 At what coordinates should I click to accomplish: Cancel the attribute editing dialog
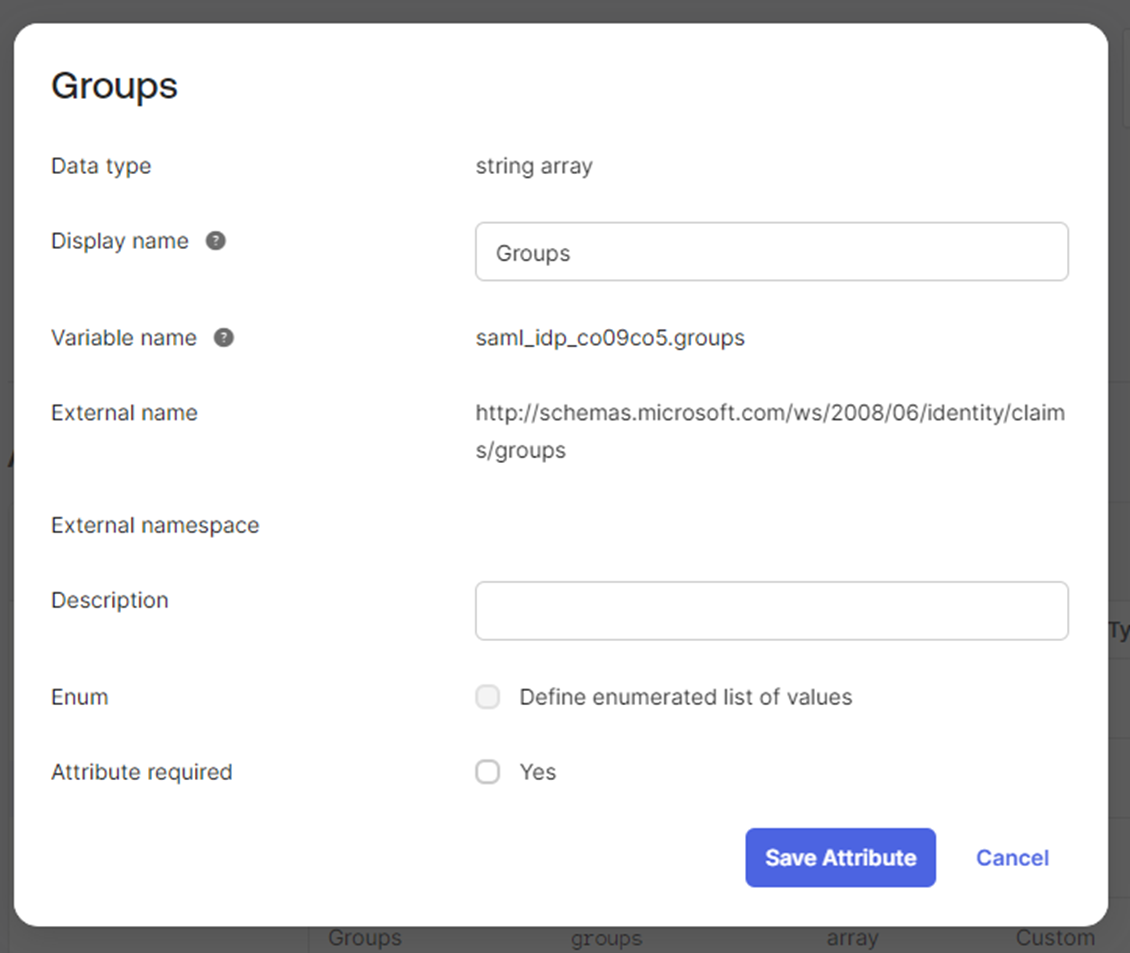point(1012,857)
